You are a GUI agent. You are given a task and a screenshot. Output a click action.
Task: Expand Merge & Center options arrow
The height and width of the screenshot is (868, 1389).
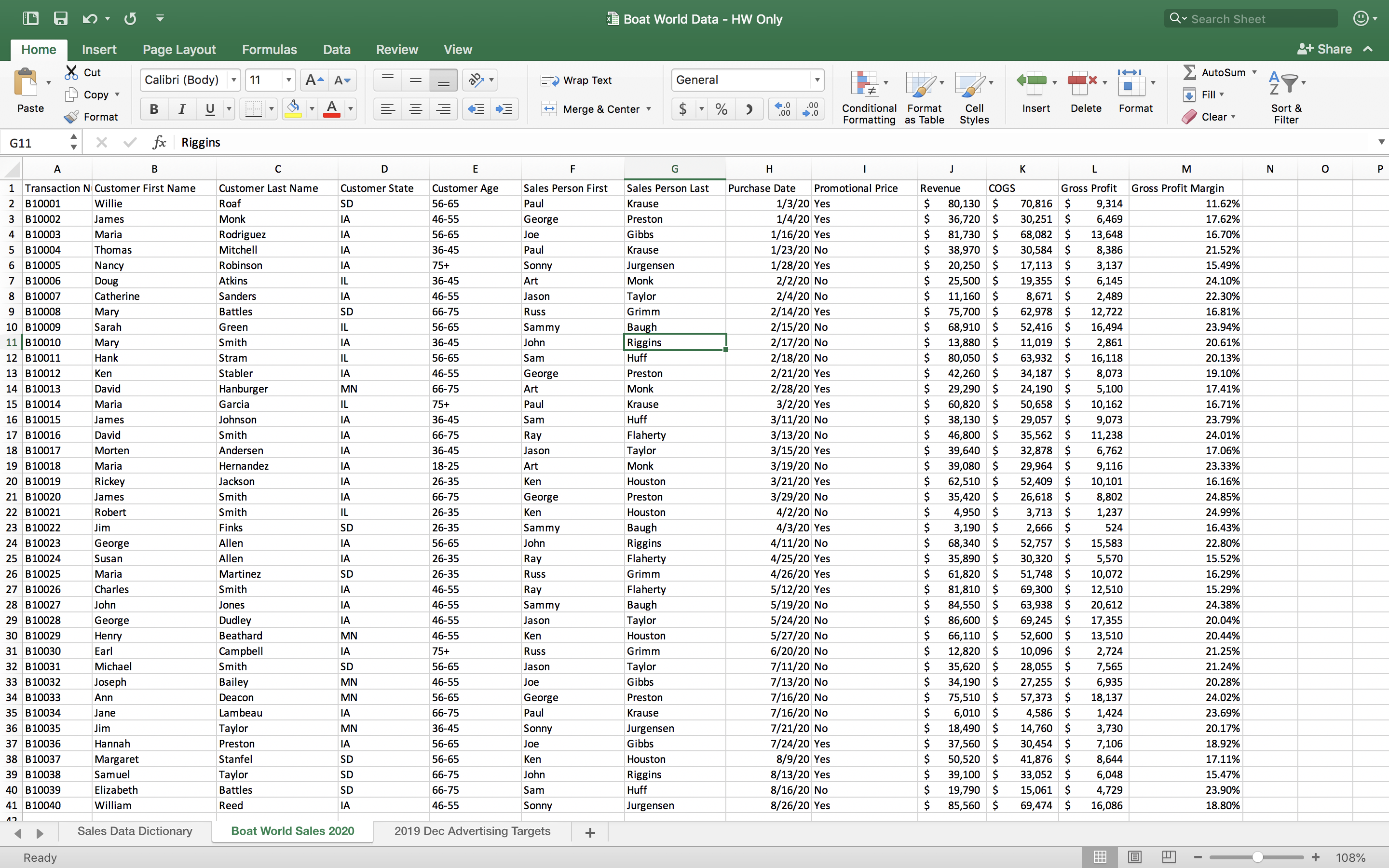point(649,108)
